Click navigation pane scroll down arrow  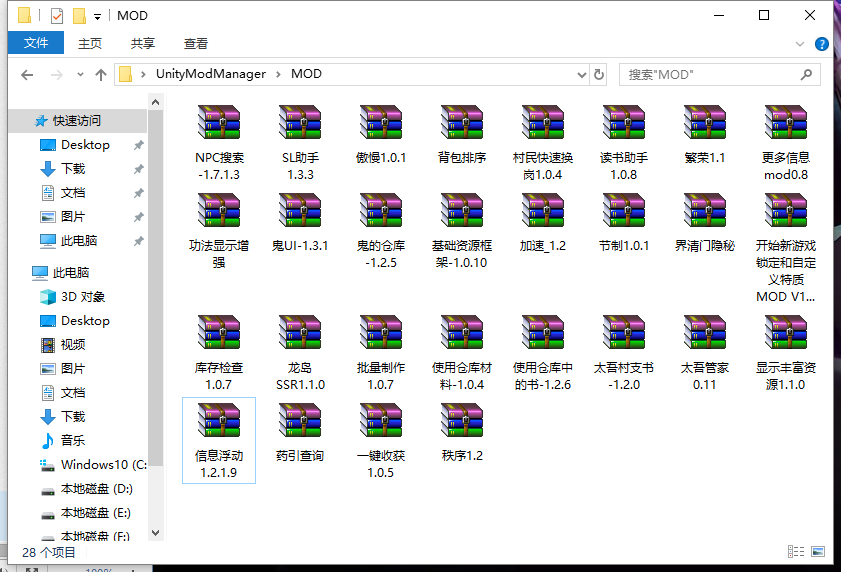pos(156,533)
